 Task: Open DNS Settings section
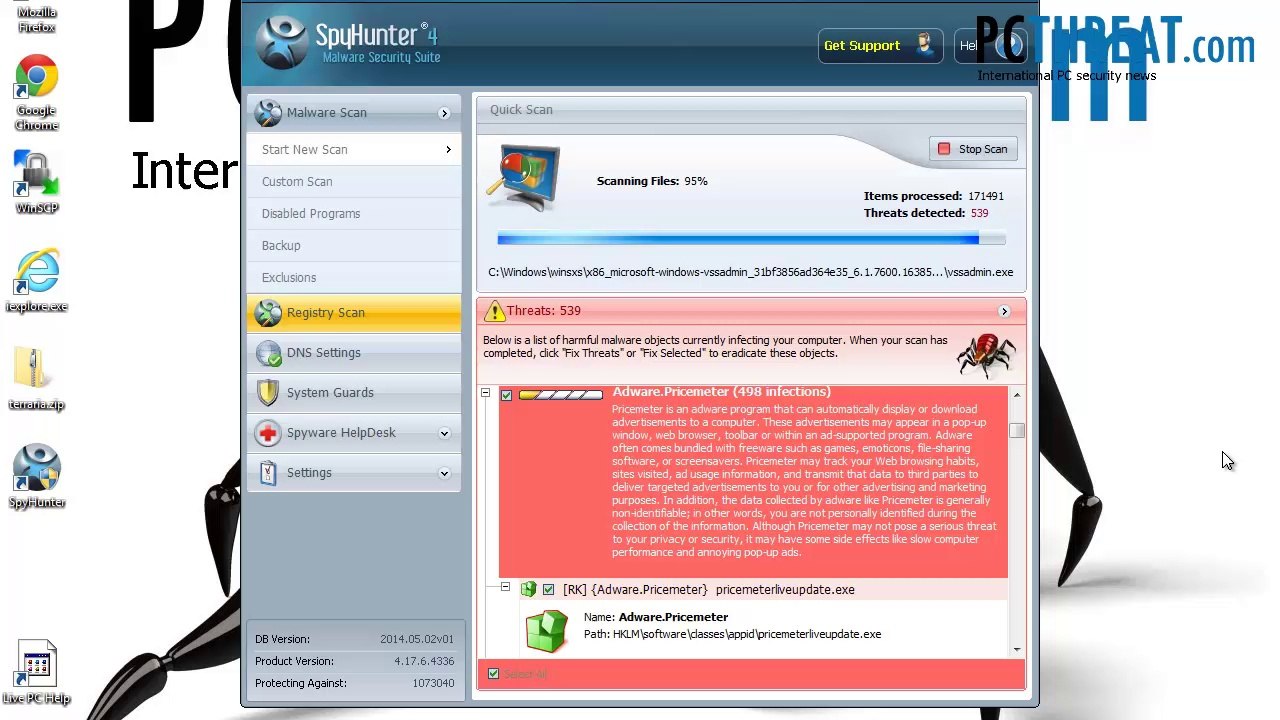354,353
